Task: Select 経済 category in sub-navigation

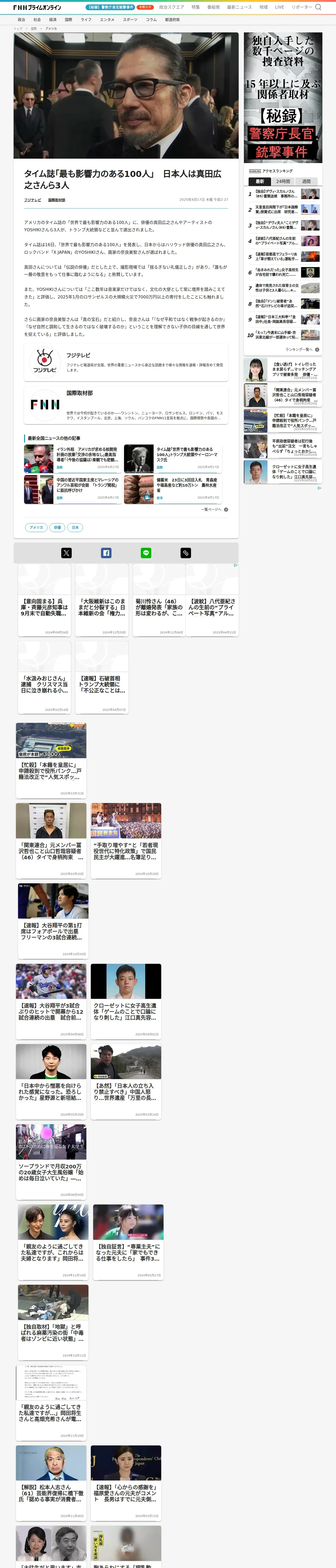Action: point(53,20)
